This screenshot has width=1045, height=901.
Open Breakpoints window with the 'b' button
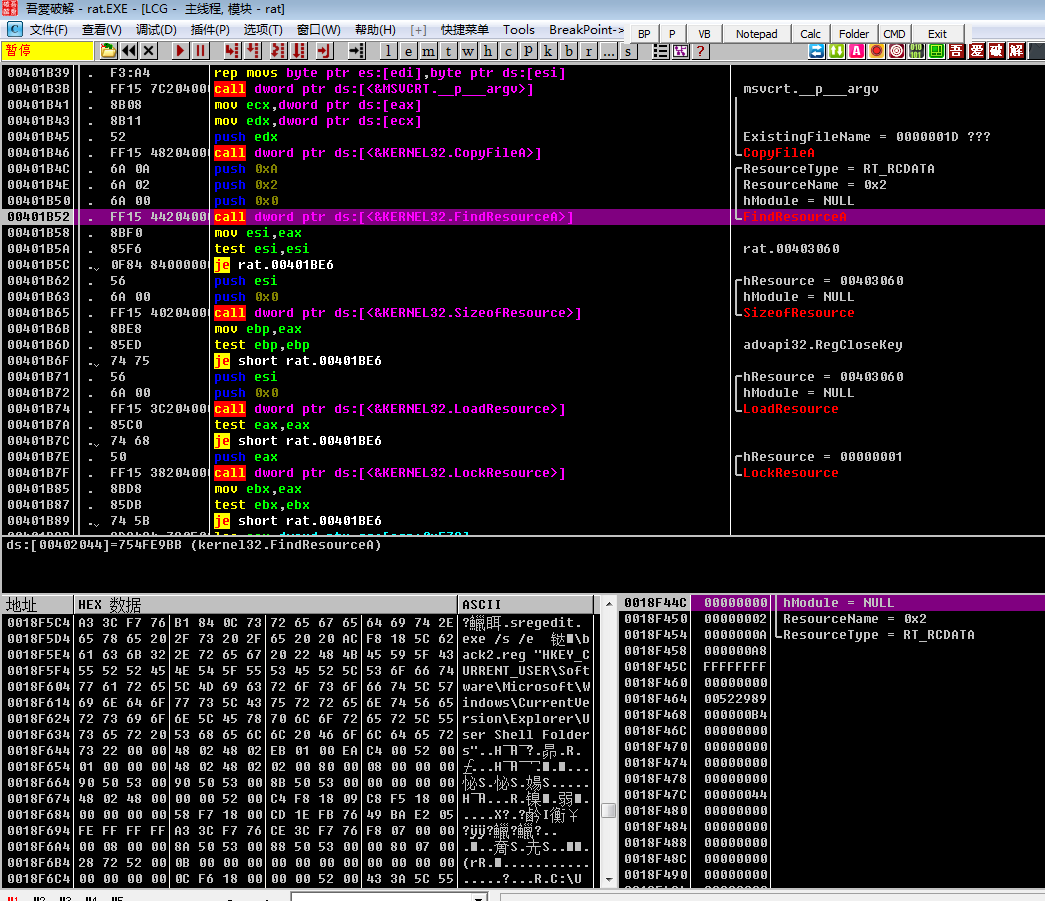pos(568,51)
